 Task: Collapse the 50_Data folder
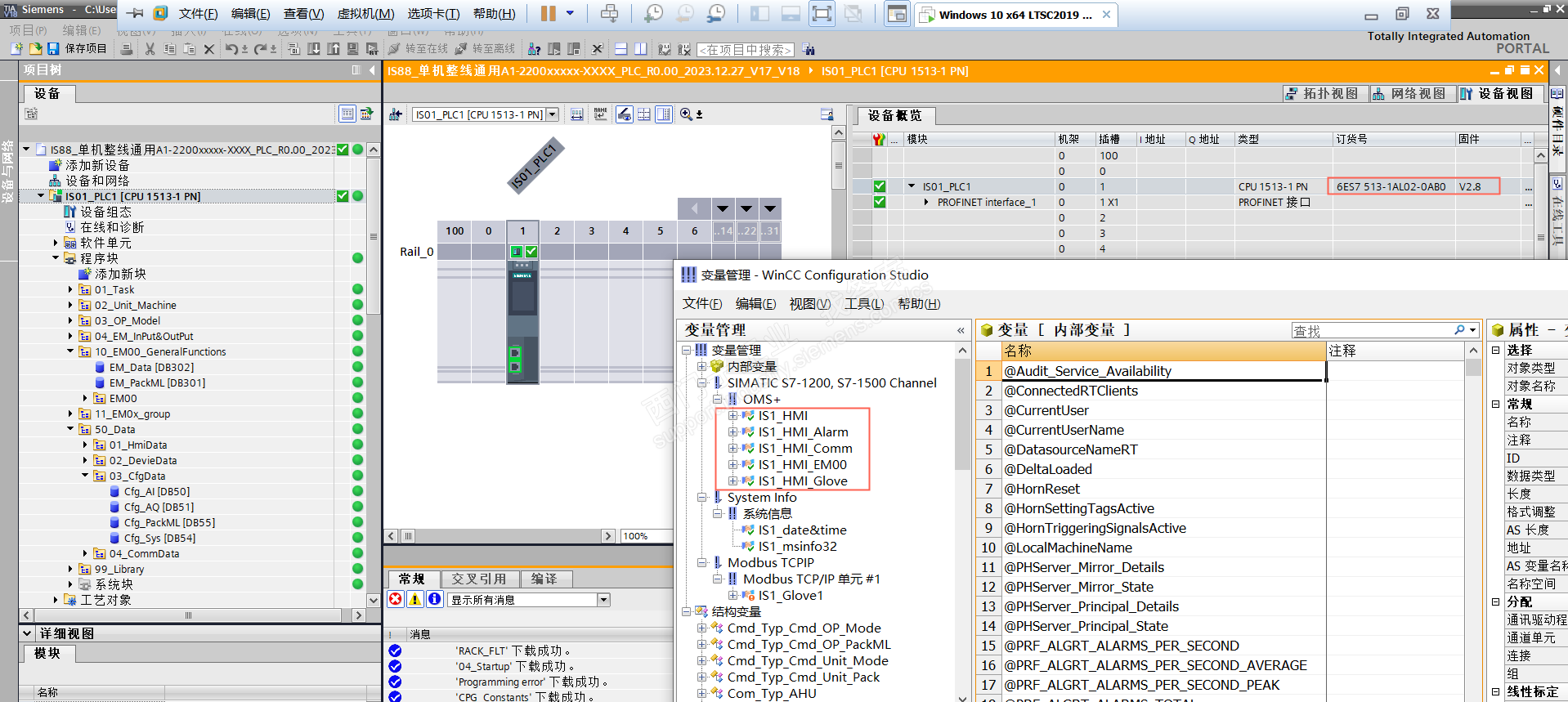click(70, 429)
